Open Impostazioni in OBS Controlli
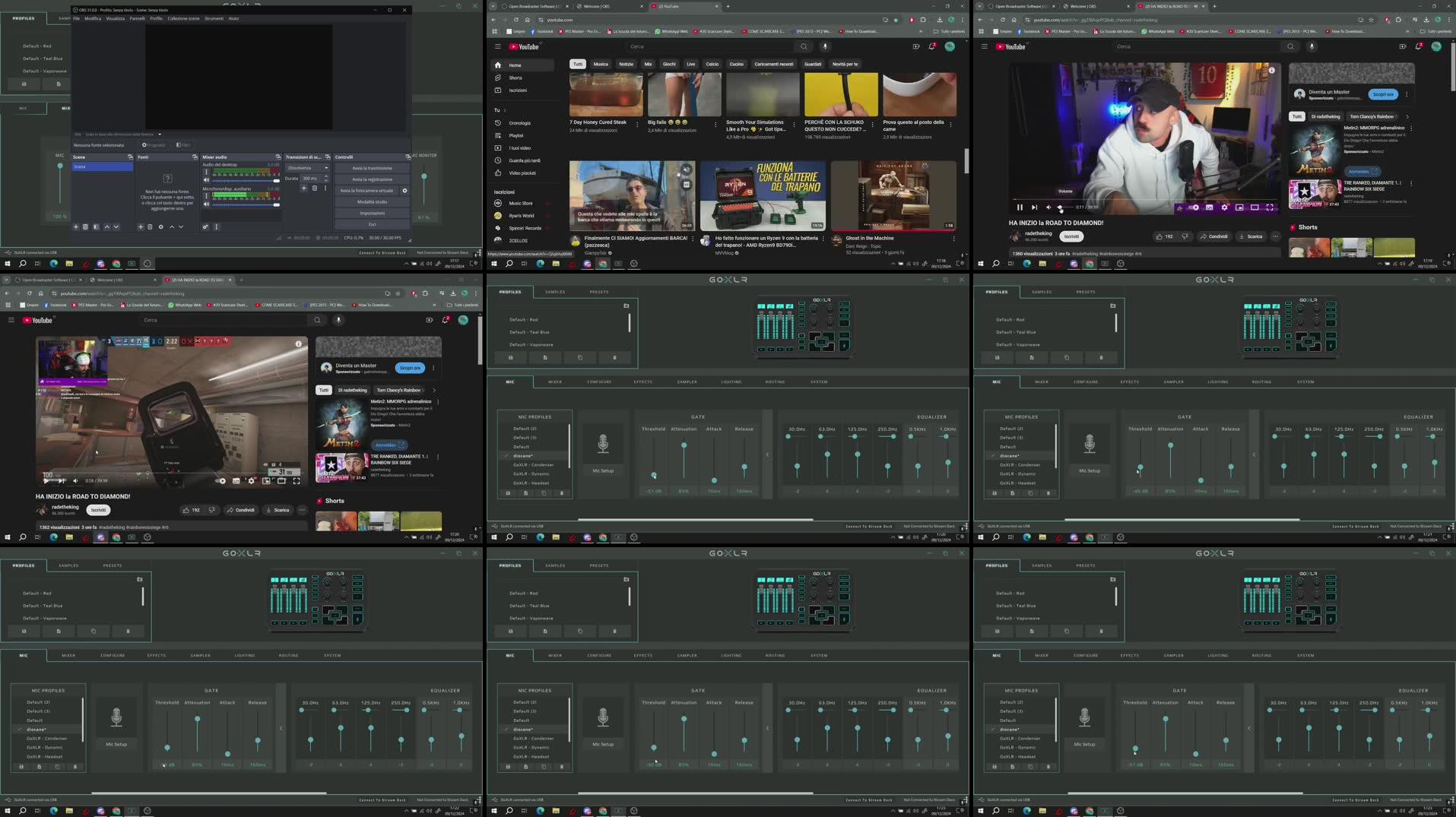This screenshot has width=1456, height=817. pyautogui.click(x=372, y=213)
